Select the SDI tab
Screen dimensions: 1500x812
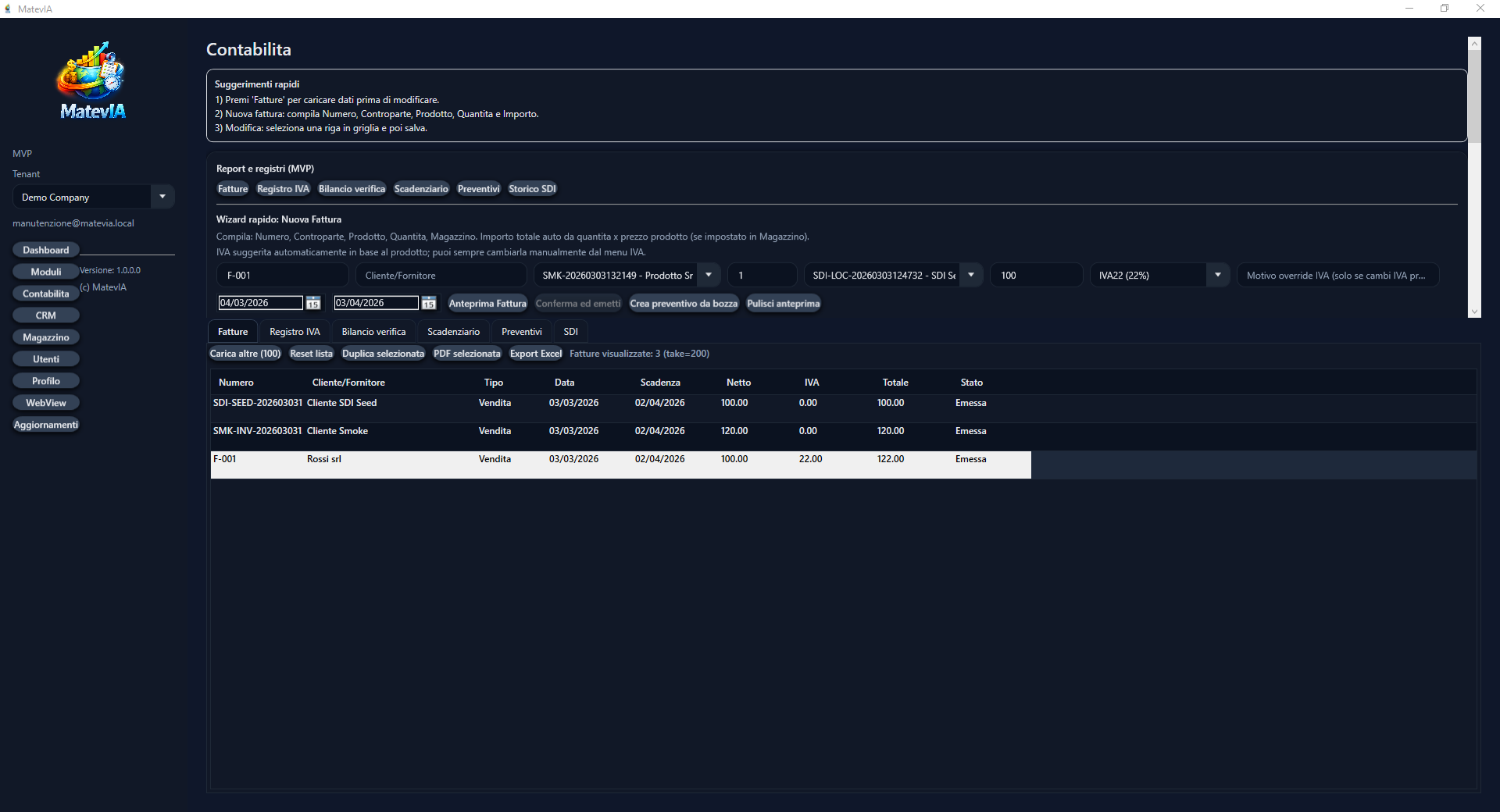coord(570,332)
